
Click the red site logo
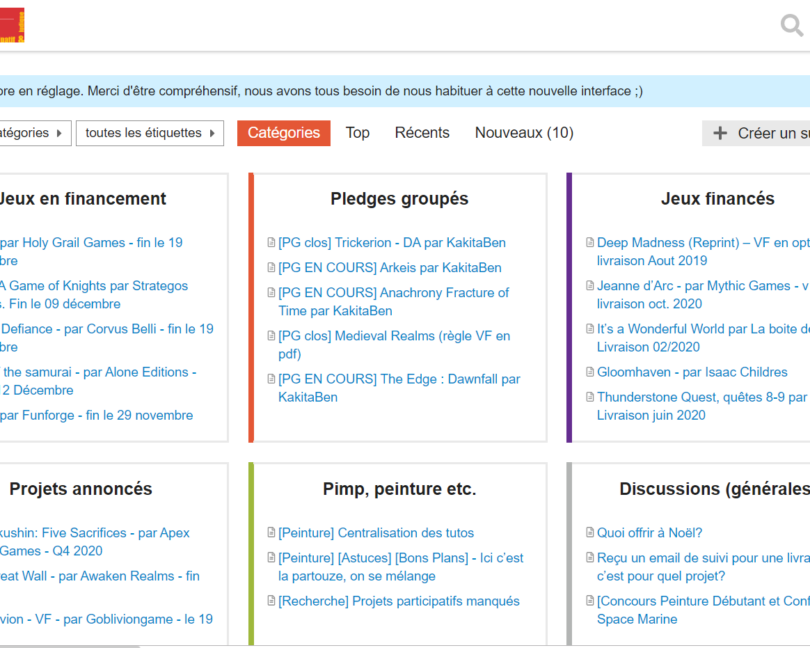[12, 25]
